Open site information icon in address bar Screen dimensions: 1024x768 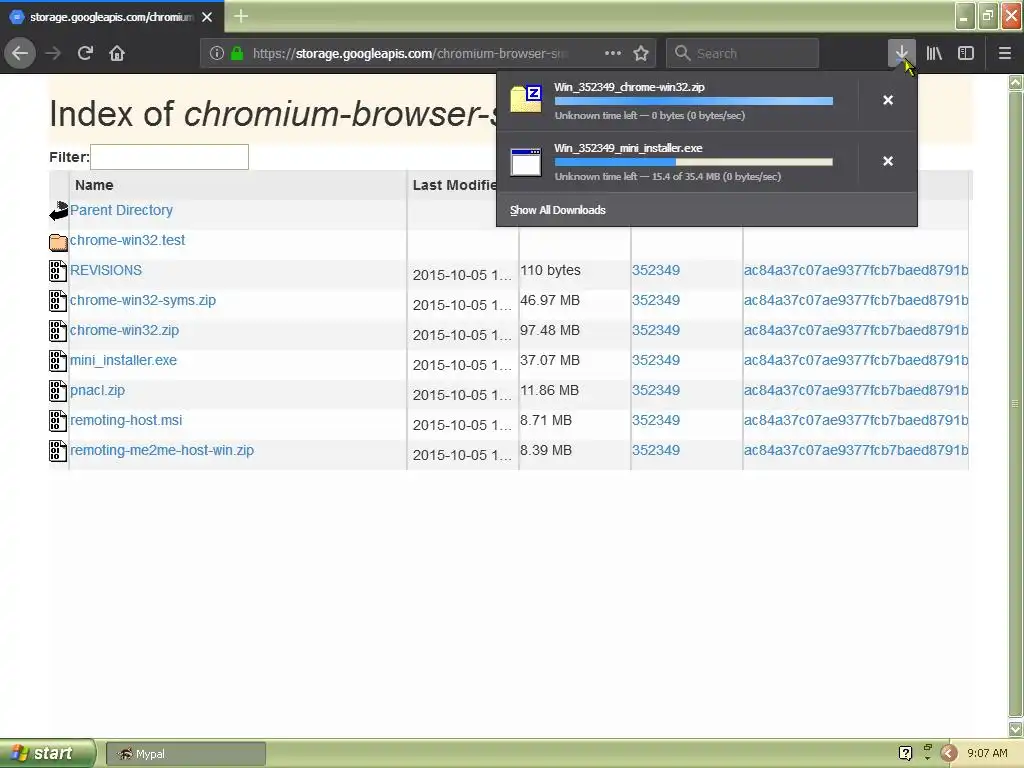[217, 53]
